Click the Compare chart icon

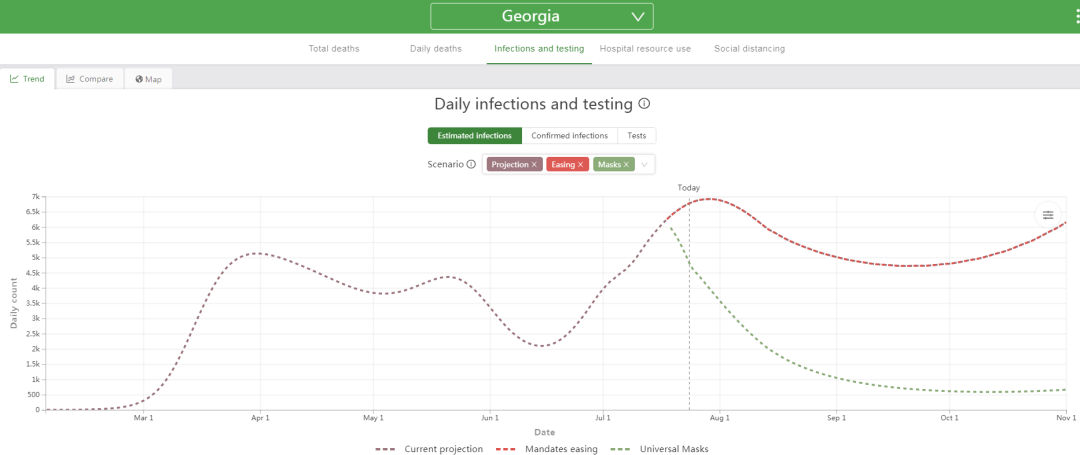coord(70,78)
